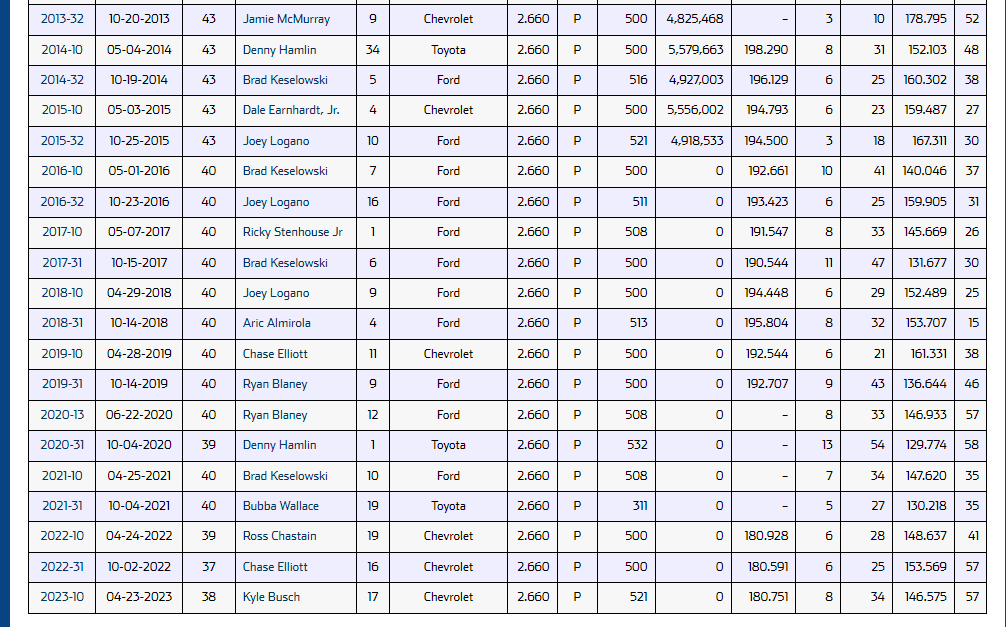Open race 2017-31 entry
This screenshot has height=627, width=1006.
pyautogui.click(x=62, y=263)
